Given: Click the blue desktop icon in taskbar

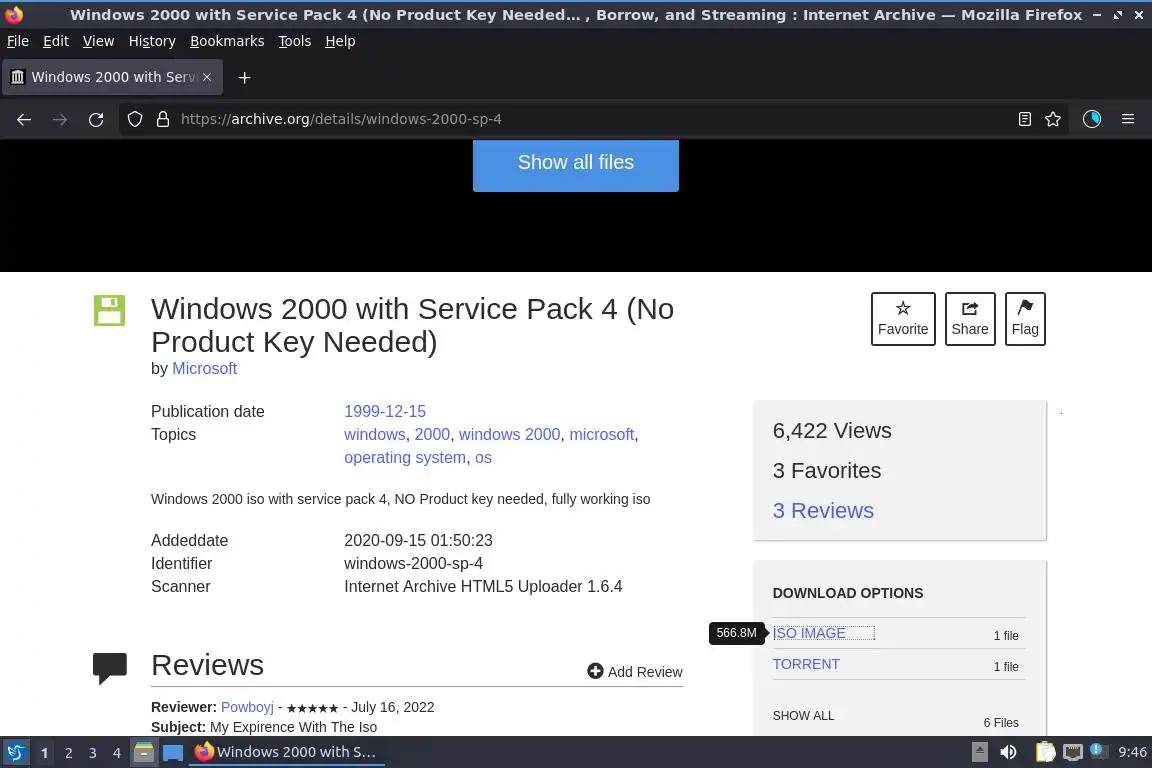Looking at the screenshot, I should (173, 753).
